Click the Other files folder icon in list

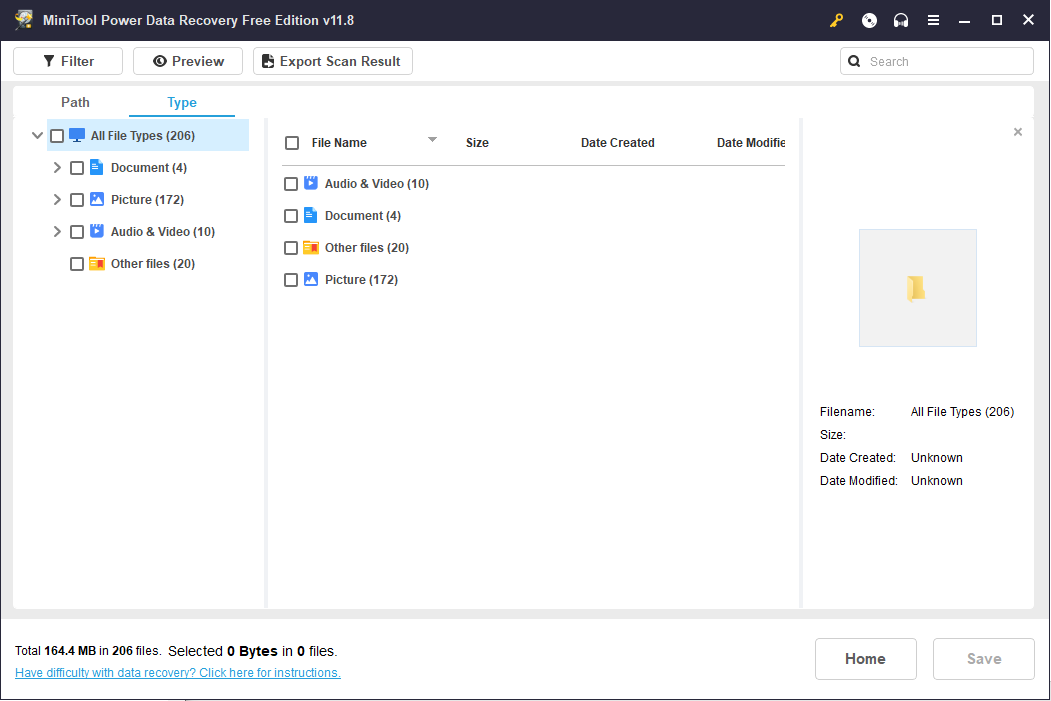coord(311,248)
